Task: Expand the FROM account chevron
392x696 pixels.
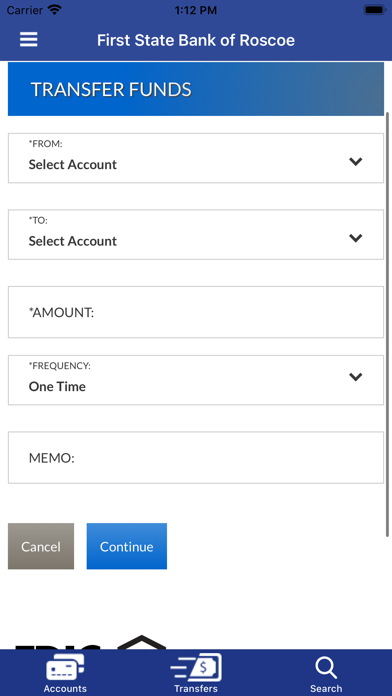Action: [356, 162]
